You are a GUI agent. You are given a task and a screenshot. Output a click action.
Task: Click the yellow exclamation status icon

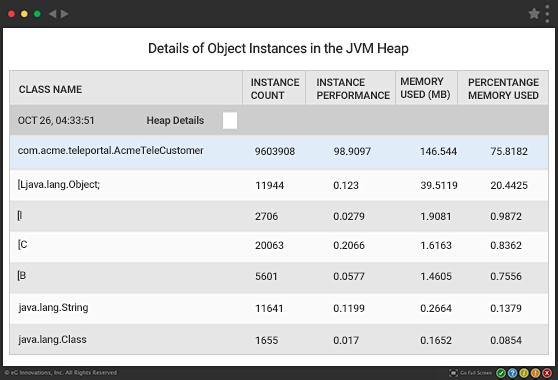pos(524,373)
